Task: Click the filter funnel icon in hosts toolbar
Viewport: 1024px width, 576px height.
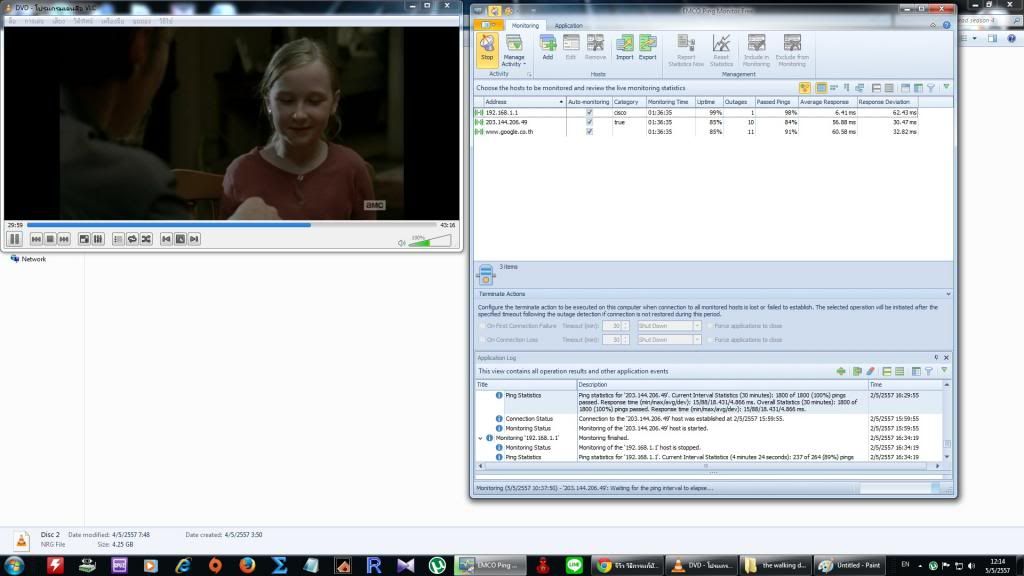Action: (x=931, y=88)
